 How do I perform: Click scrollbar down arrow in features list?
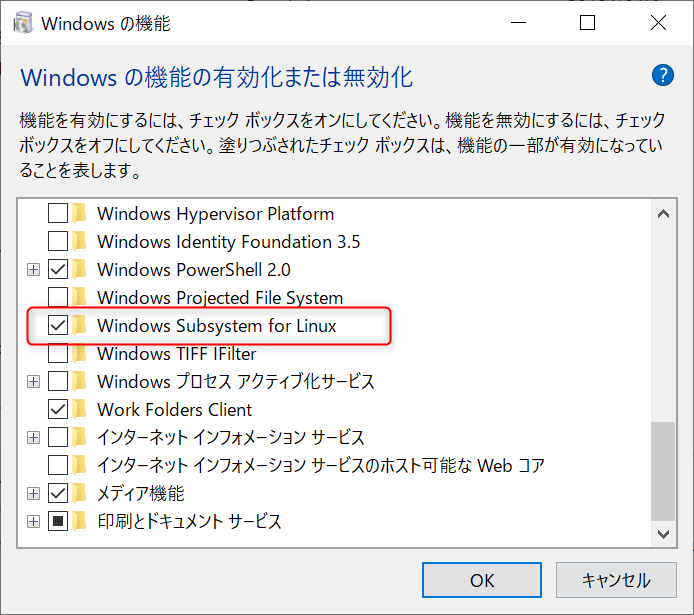[663, 534]
